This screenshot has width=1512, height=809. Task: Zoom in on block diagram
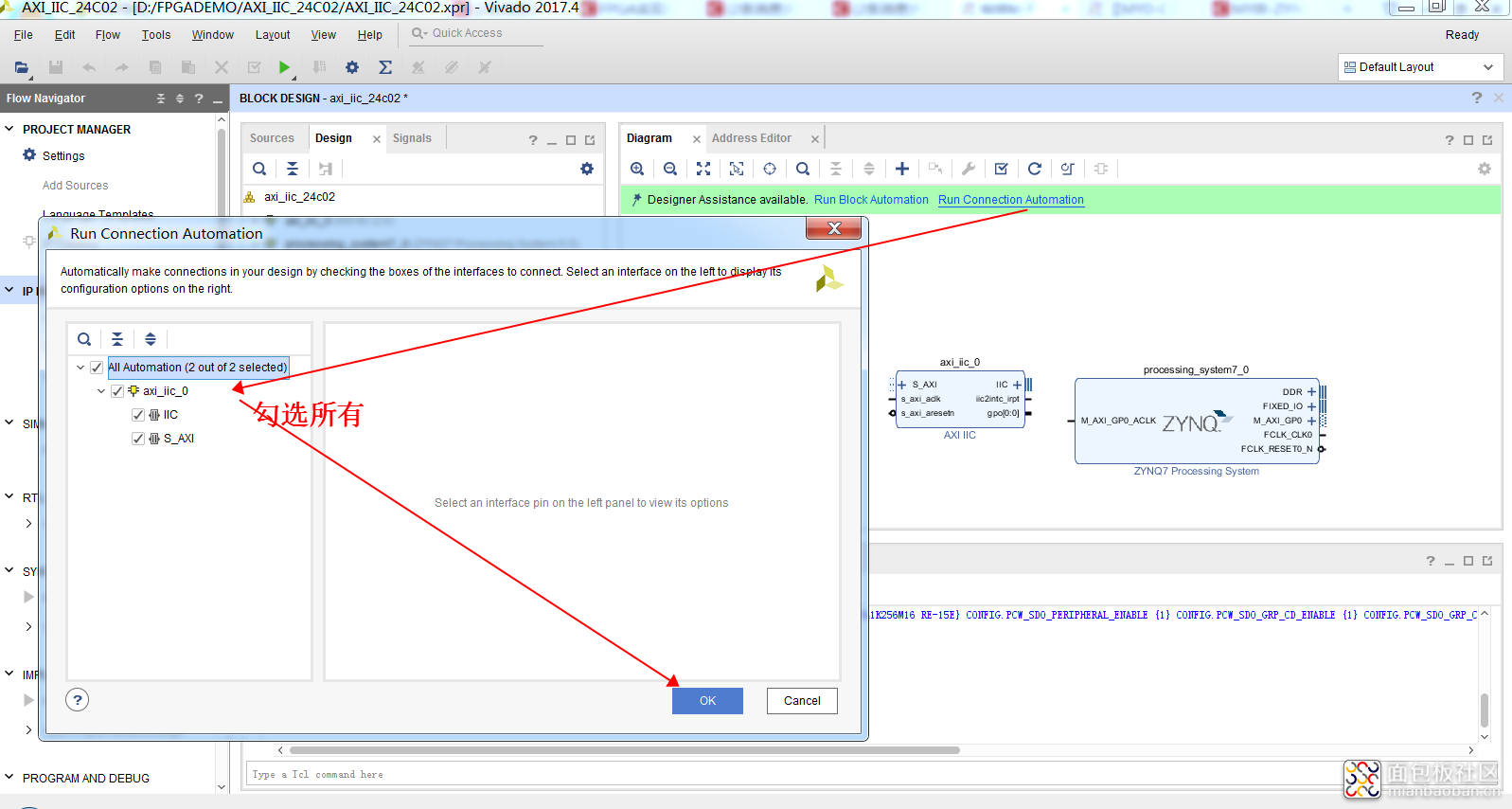(x=637, y=169)
